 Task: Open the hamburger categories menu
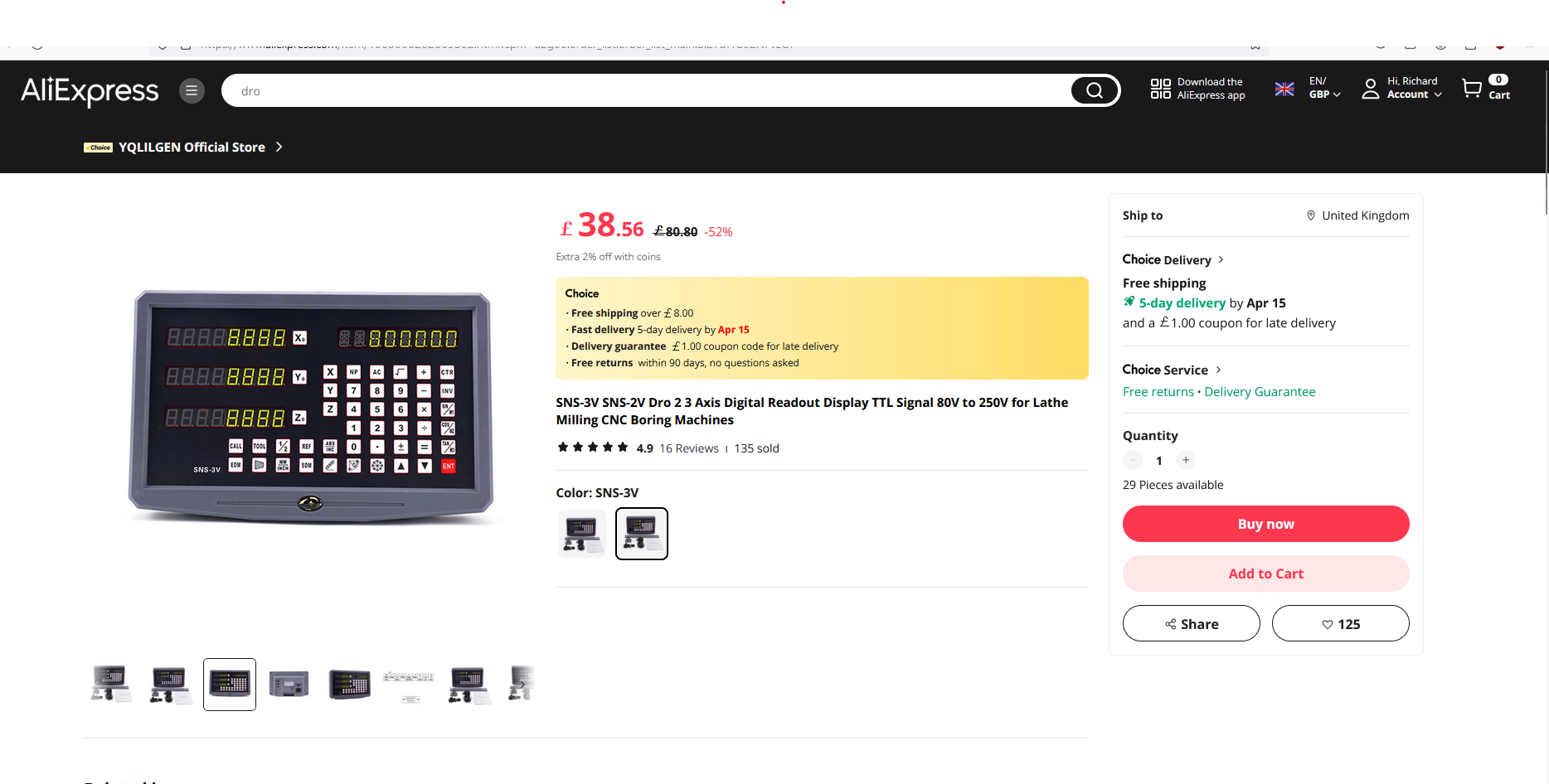192,90
